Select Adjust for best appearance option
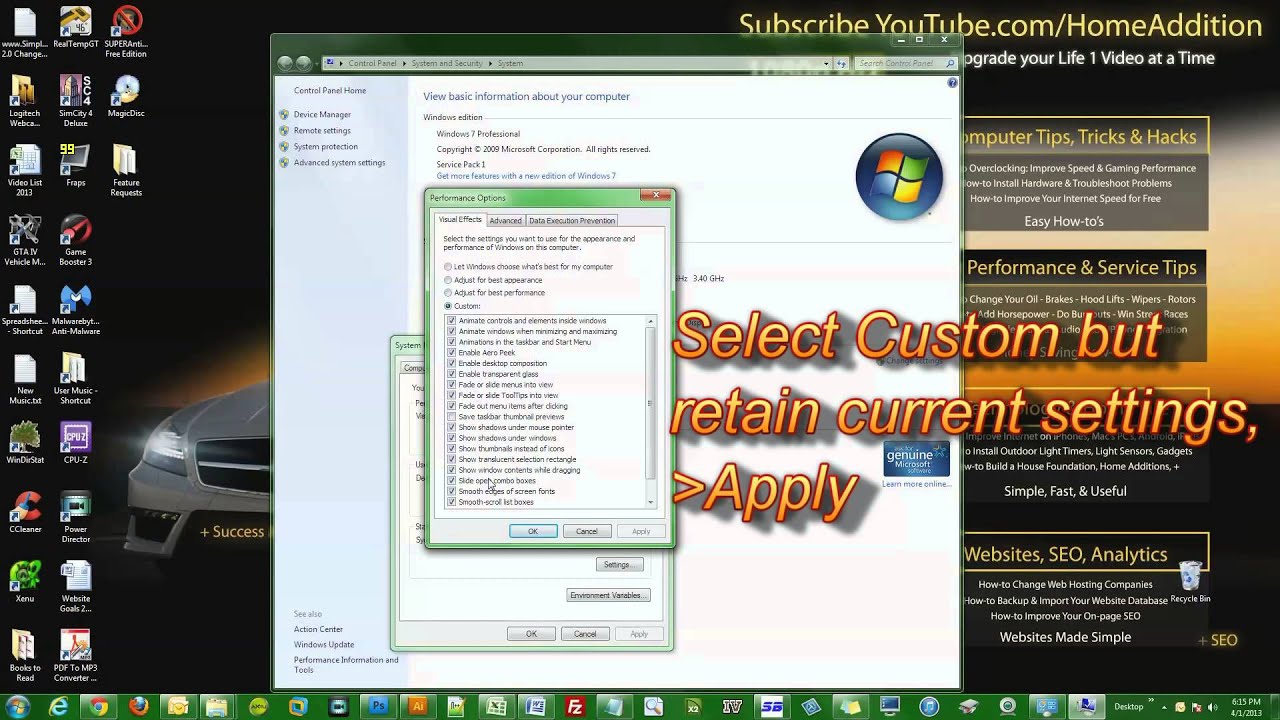1280x720 pixels. (x=448, y=280)
